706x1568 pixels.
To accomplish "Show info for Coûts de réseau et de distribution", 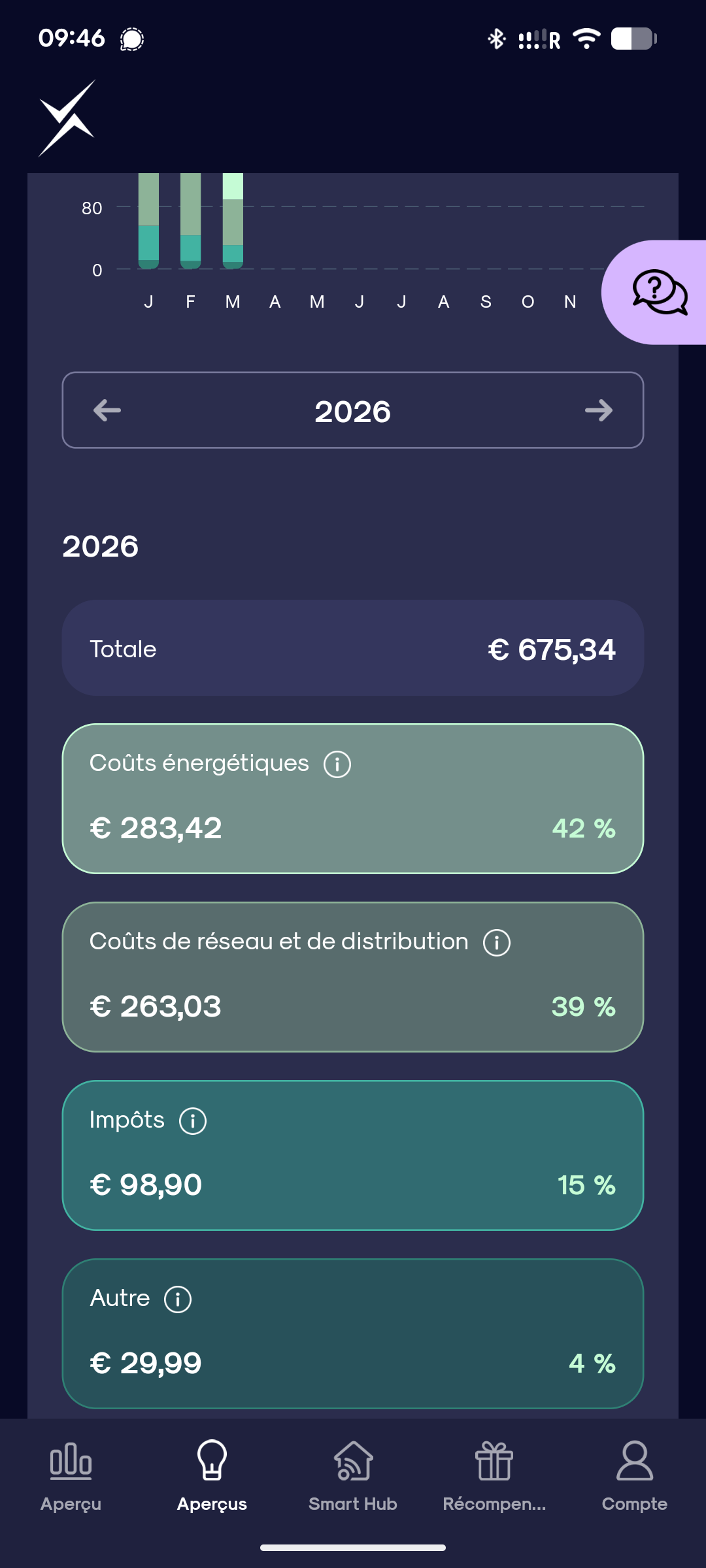I will pos(497,942).
